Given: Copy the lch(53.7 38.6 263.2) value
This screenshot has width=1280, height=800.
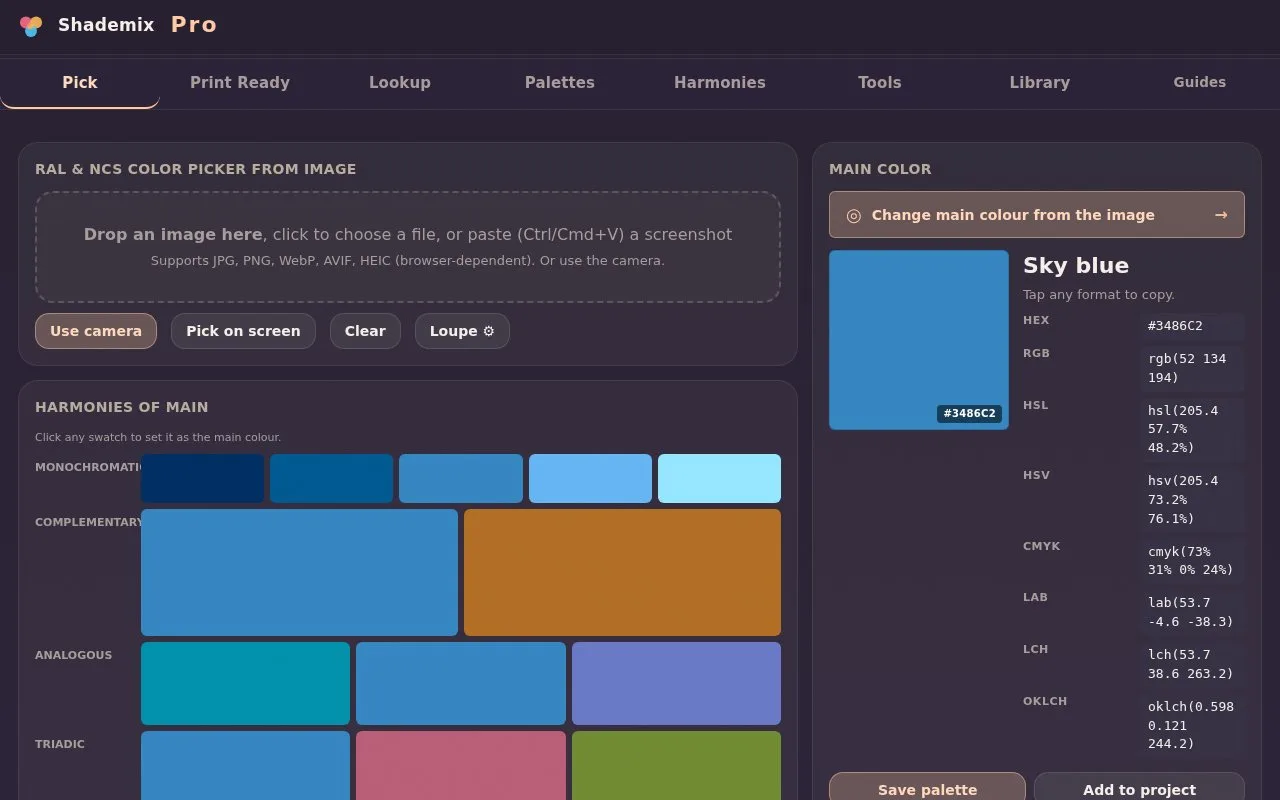Looking at the screenshot, I should pyautogui.click(x=1192, y=664).
